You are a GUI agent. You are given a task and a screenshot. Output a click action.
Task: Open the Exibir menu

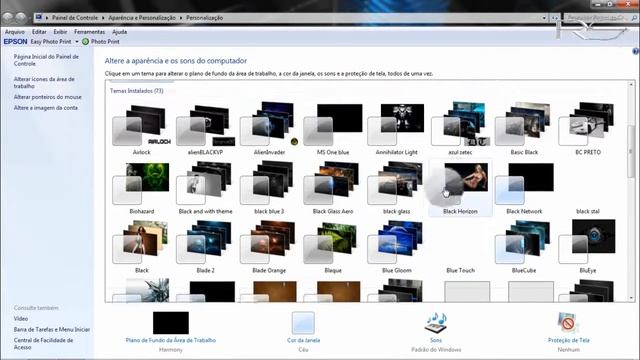click(x=60, y=32)
